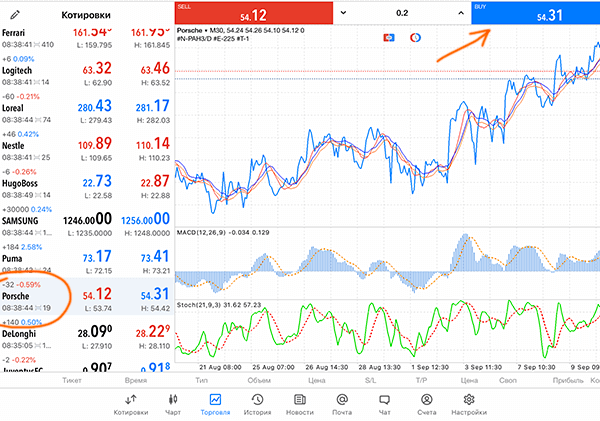Increase lot volume with up chevron
The image size is (600, 421).
coord(461,13)
